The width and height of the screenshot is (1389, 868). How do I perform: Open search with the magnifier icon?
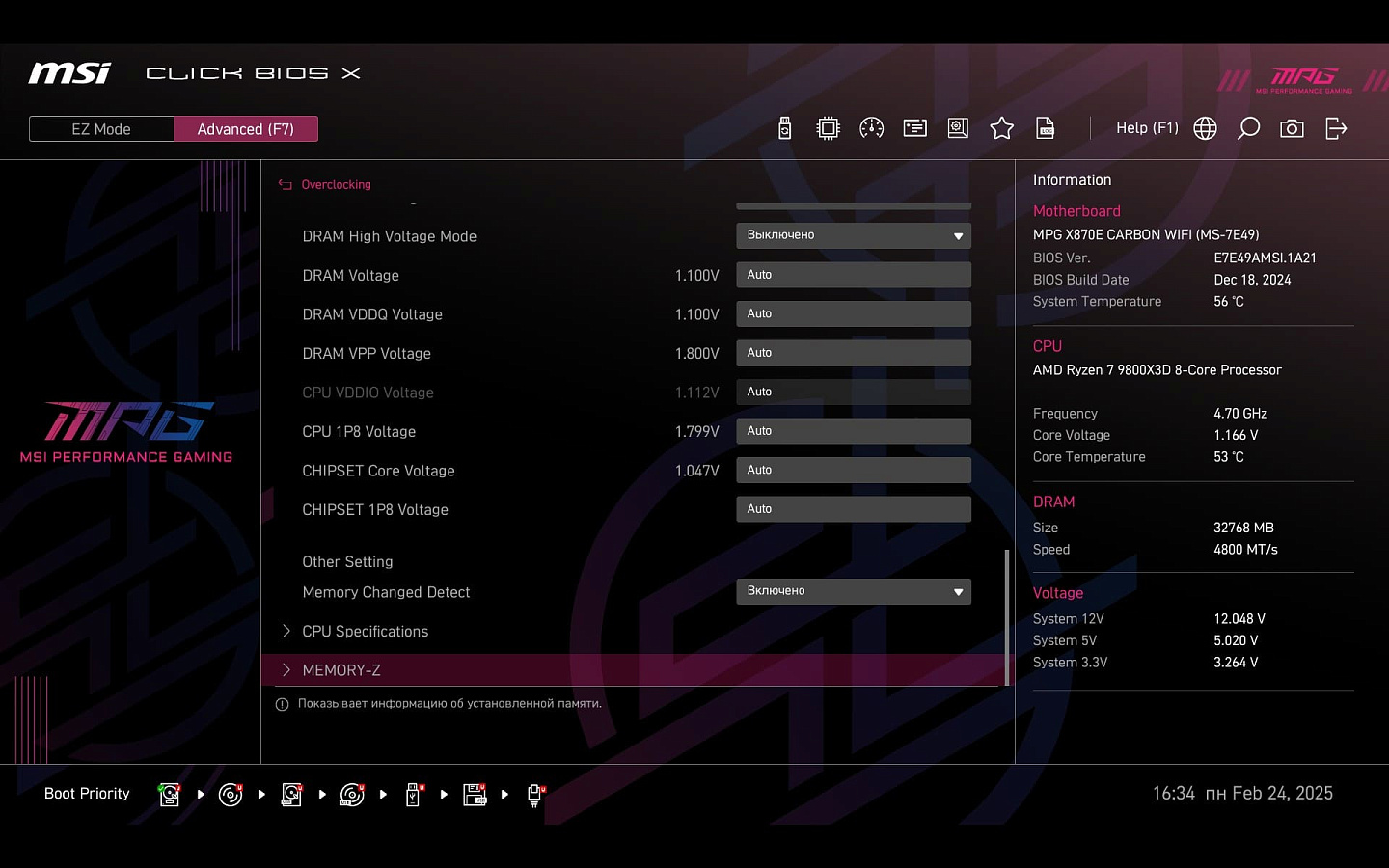[x=1248, y=128]
